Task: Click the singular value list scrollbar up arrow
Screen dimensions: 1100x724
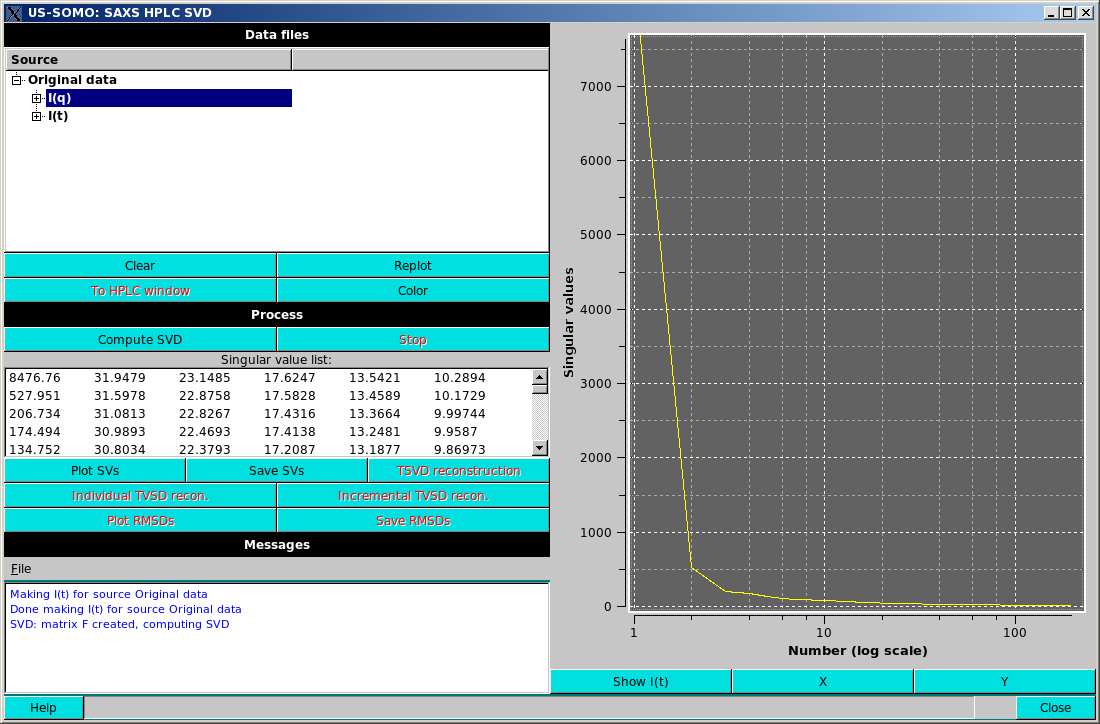Action: (540, 376)
